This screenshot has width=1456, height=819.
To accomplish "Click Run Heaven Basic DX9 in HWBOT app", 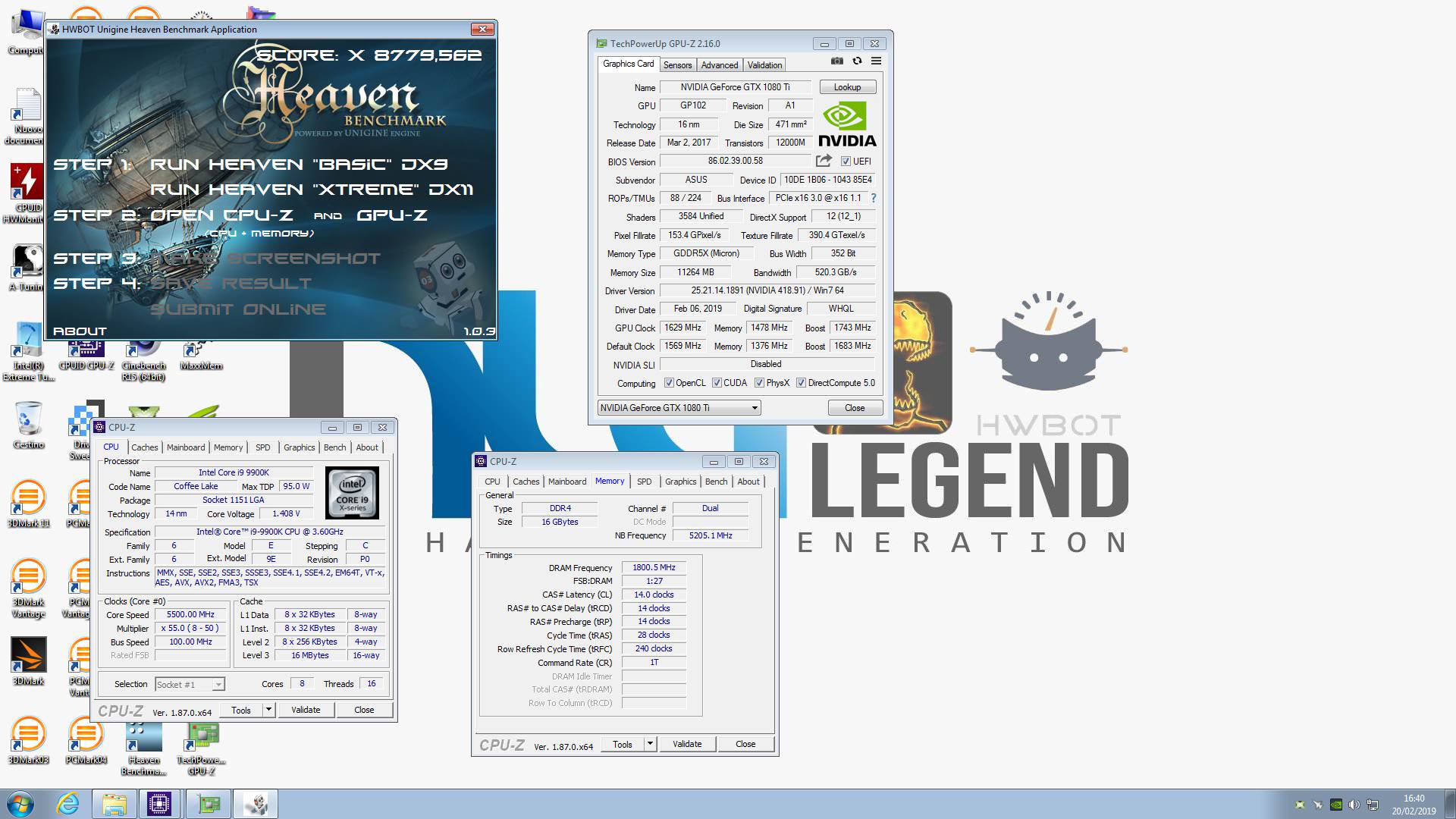I will 299,165.
